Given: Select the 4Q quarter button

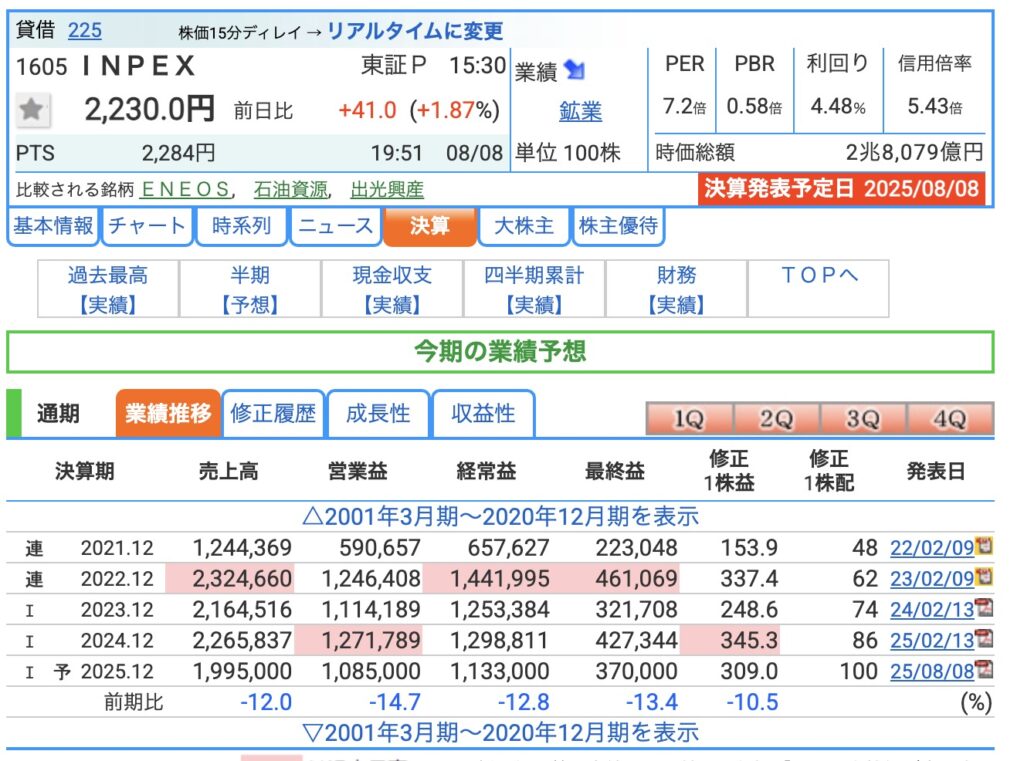Looking at the screenshot, I should click(x=950, y=419).
